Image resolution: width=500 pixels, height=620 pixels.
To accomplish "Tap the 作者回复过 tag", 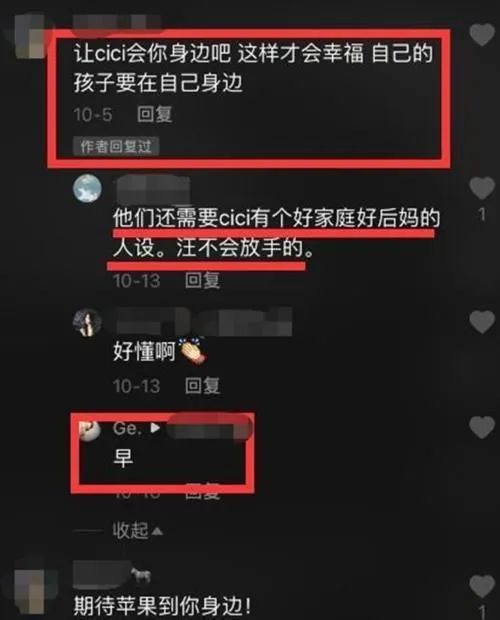I will tap(116, 146).
